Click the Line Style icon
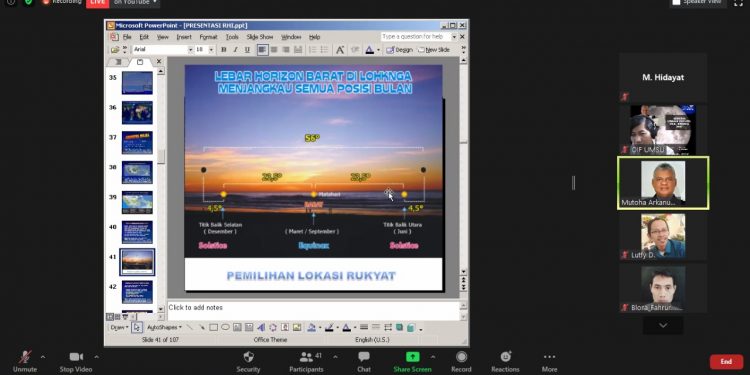Viewport: 750px width, 375px height. pos(364,327)
